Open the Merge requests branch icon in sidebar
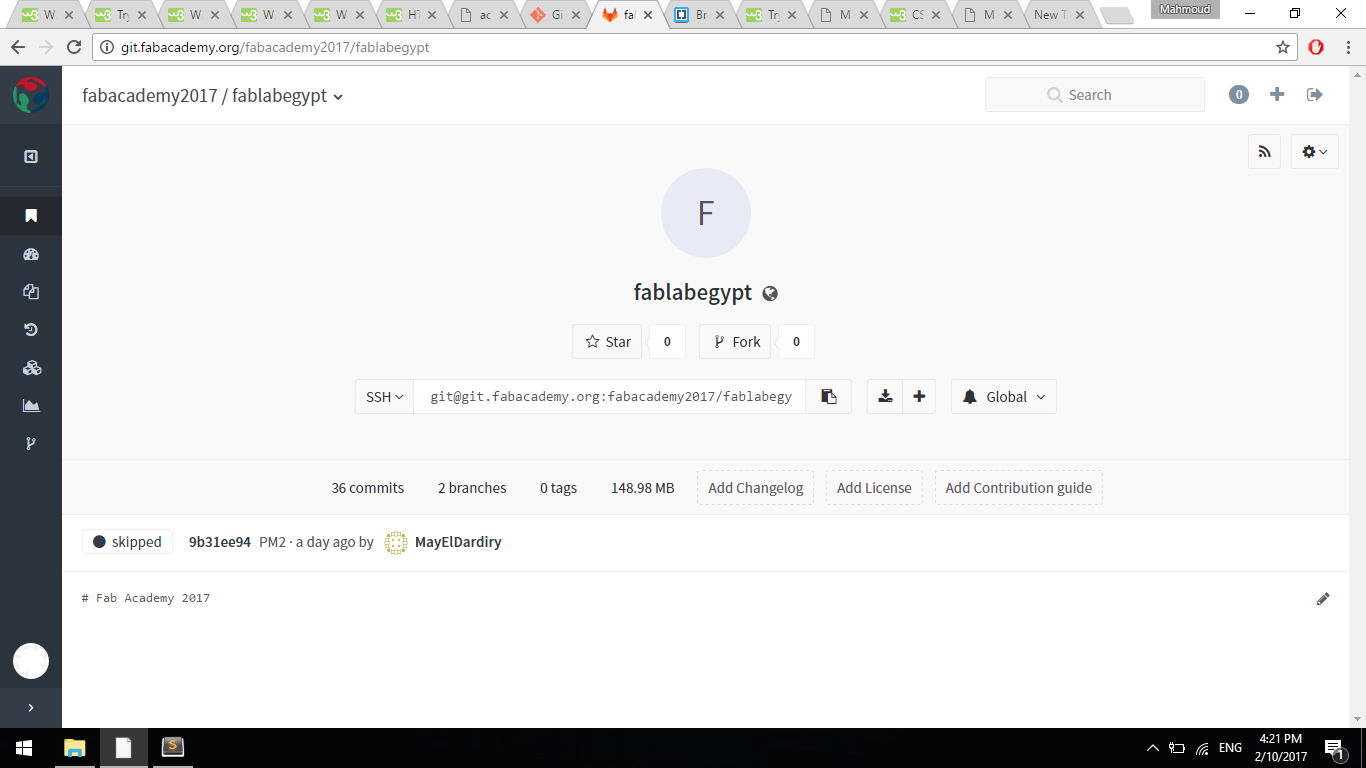This screenshot has width=1366, height=768. (x=31, y=444)
